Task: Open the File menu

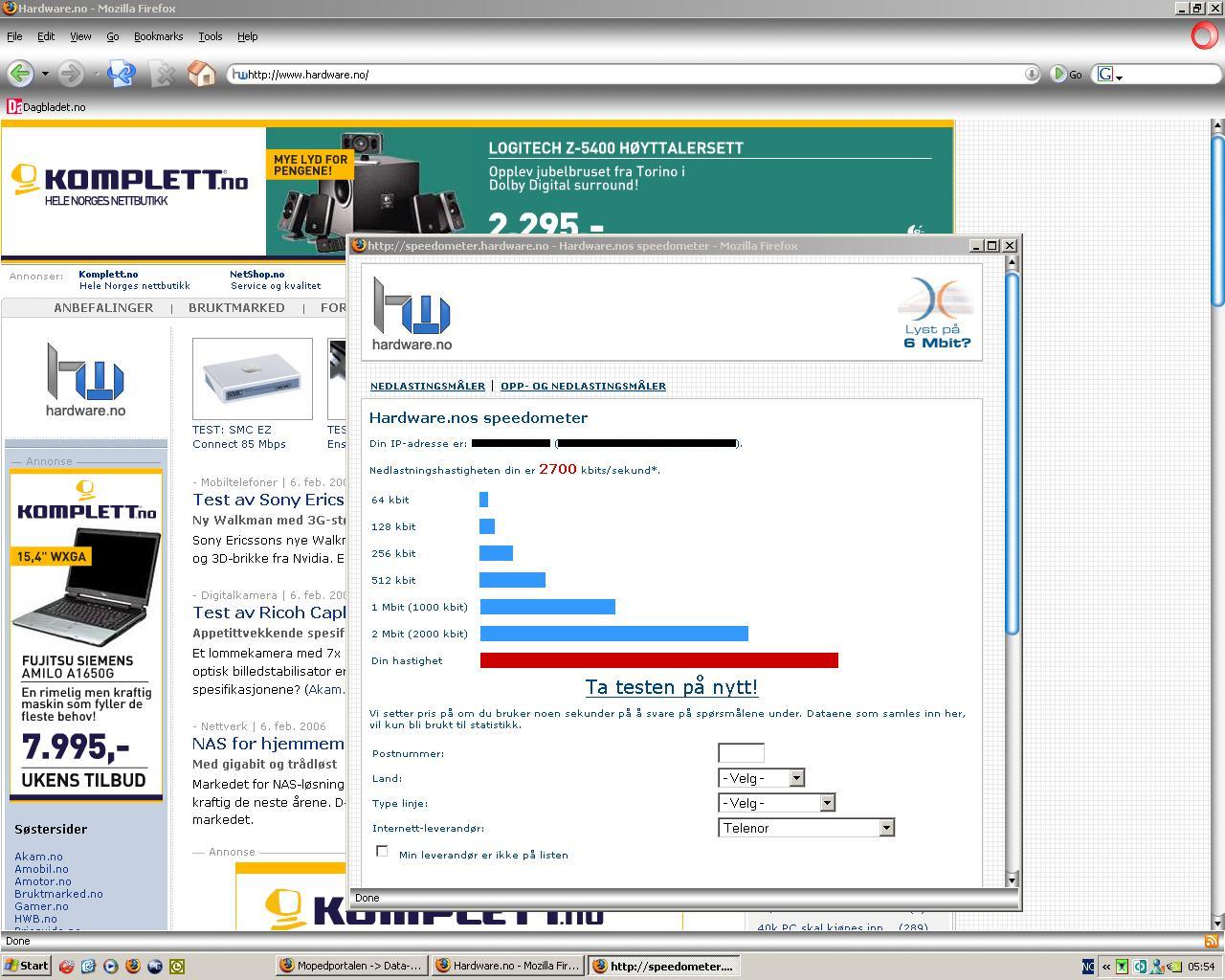Action: tap(14, 36)
